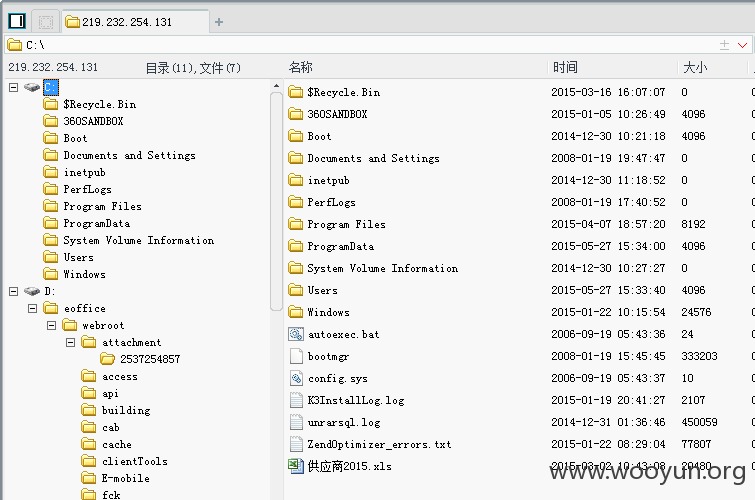
Task: Collapse the eoffice folder node
Action: pos(32,308)
